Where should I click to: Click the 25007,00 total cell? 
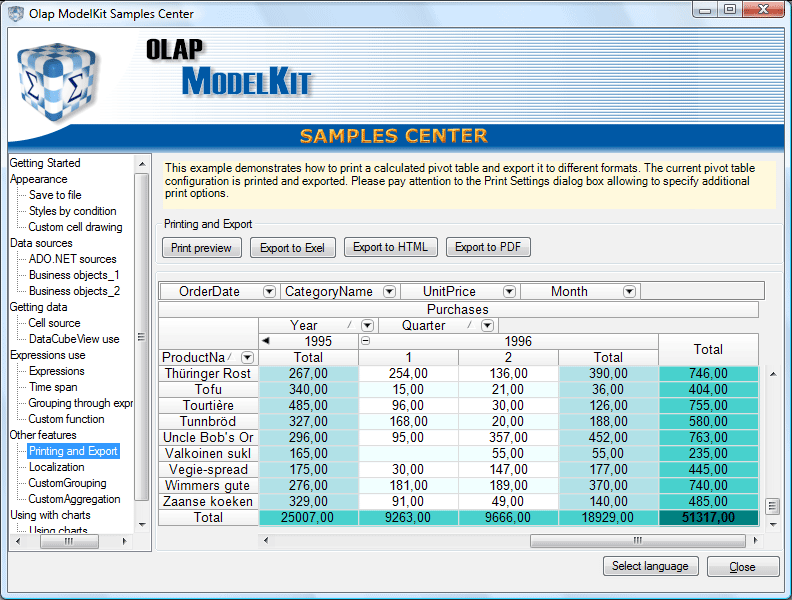(x=308, y=518)
